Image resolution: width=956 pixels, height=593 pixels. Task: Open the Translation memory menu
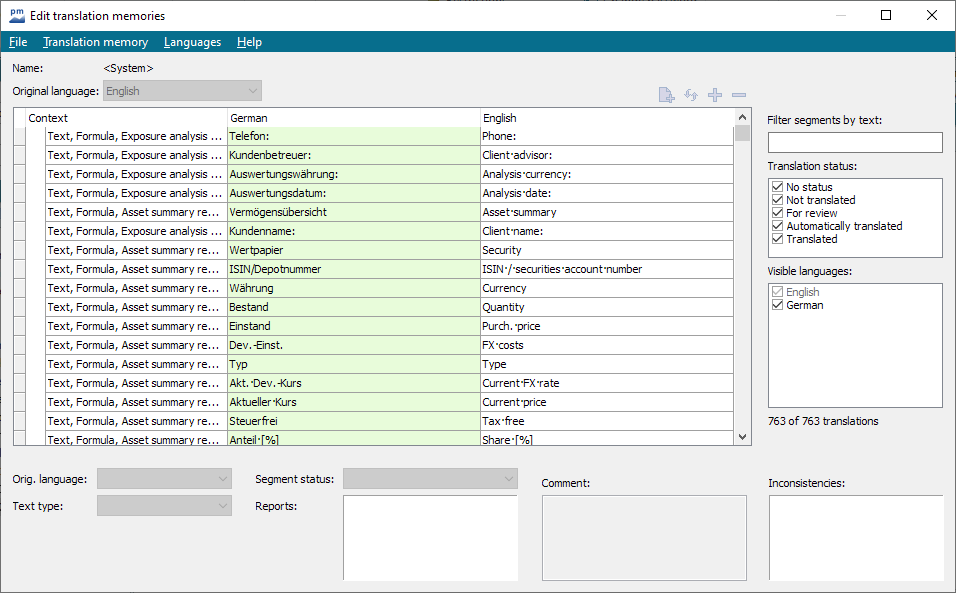[x=95, y=42]
